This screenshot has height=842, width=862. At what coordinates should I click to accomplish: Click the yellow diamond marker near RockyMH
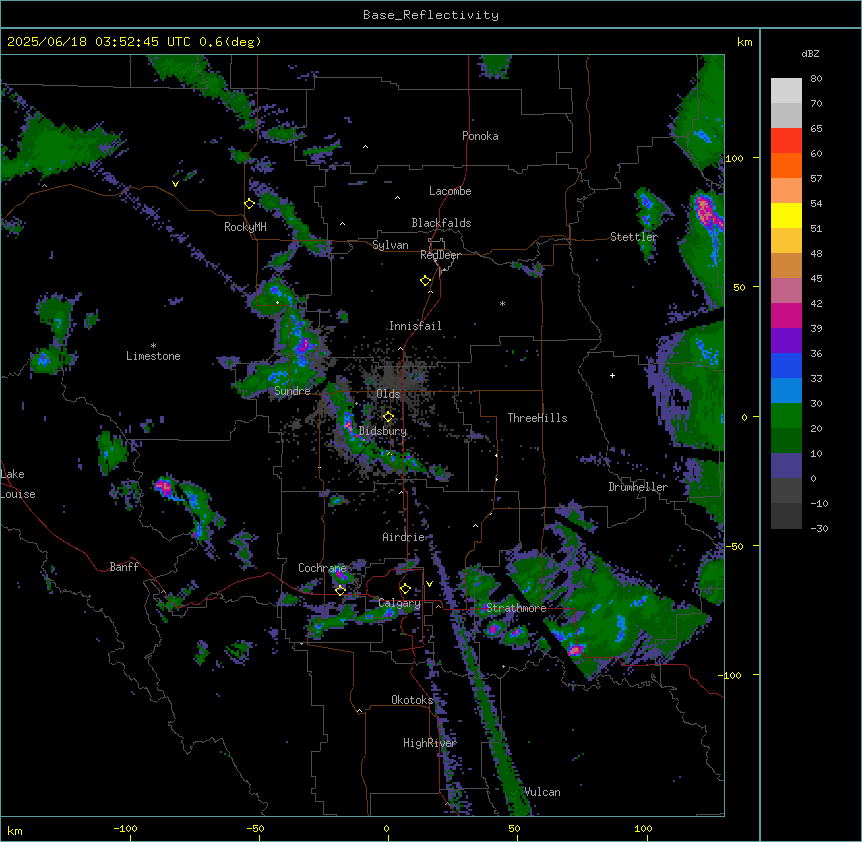[x=250, y=204]
